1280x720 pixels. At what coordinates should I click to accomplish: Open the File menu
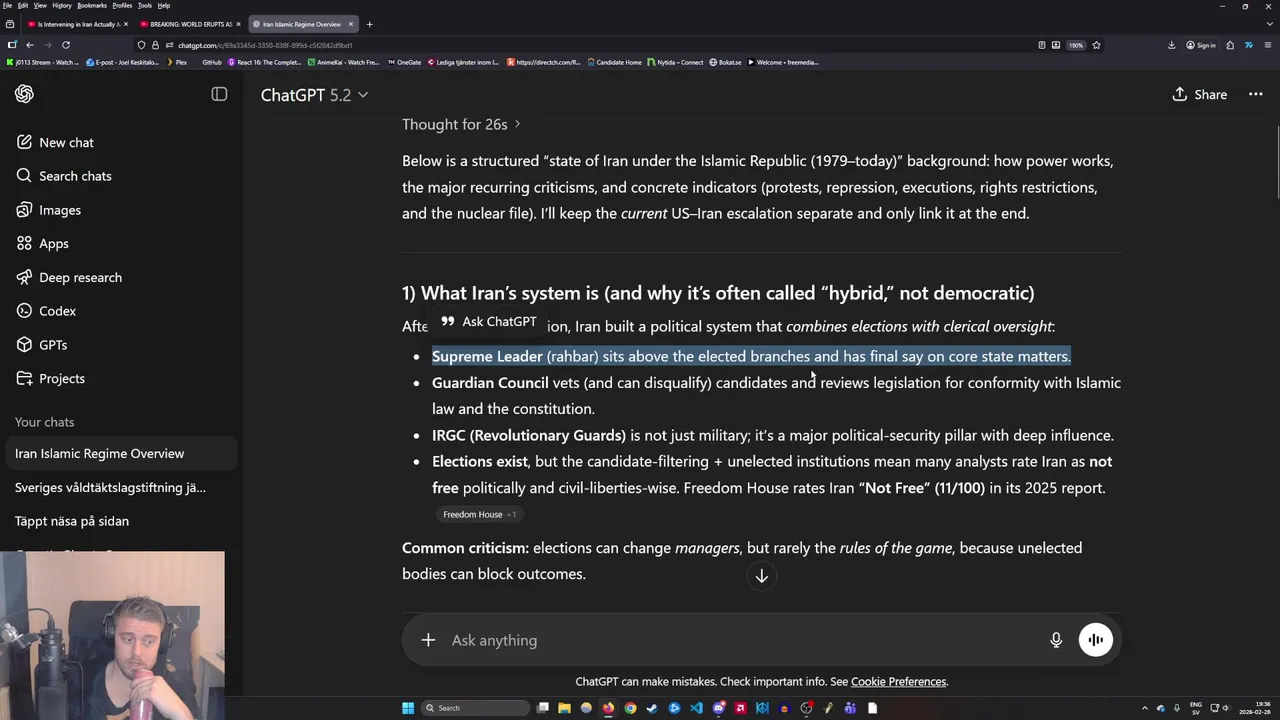click(7, 5)
